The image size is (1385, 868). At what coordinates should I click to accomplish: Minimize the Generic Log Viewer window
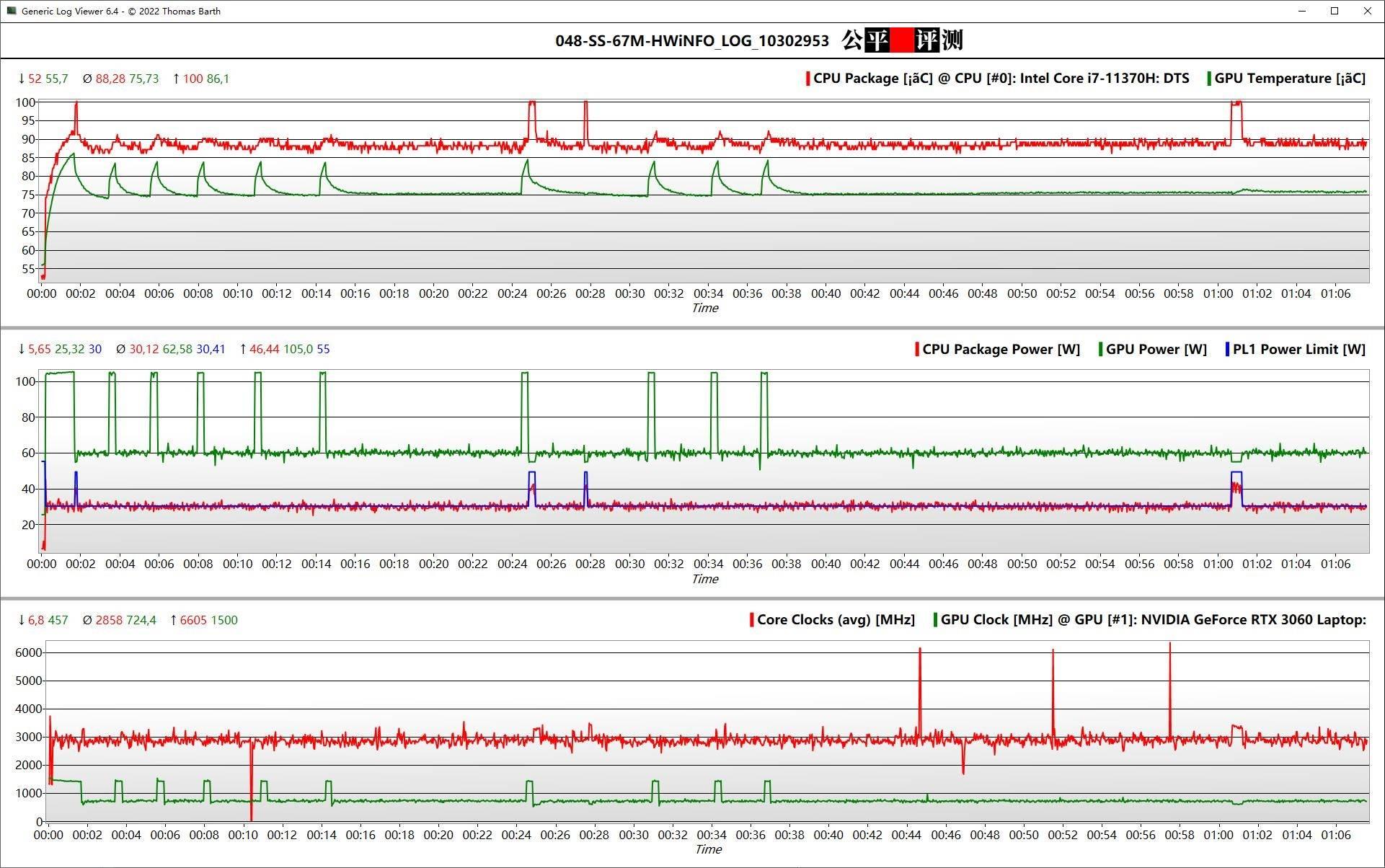tap(1302, 11)
